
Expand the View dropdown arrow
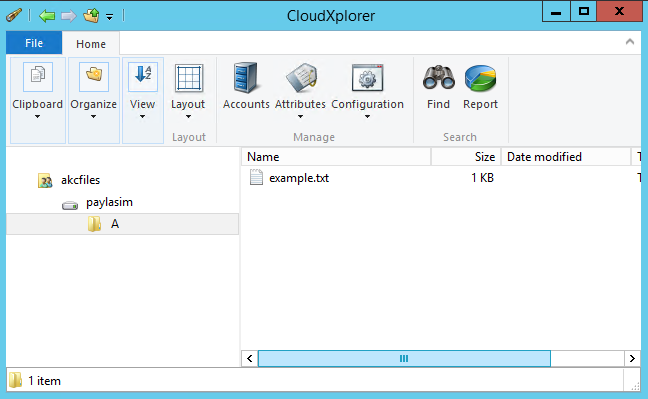tap(143, 117)
